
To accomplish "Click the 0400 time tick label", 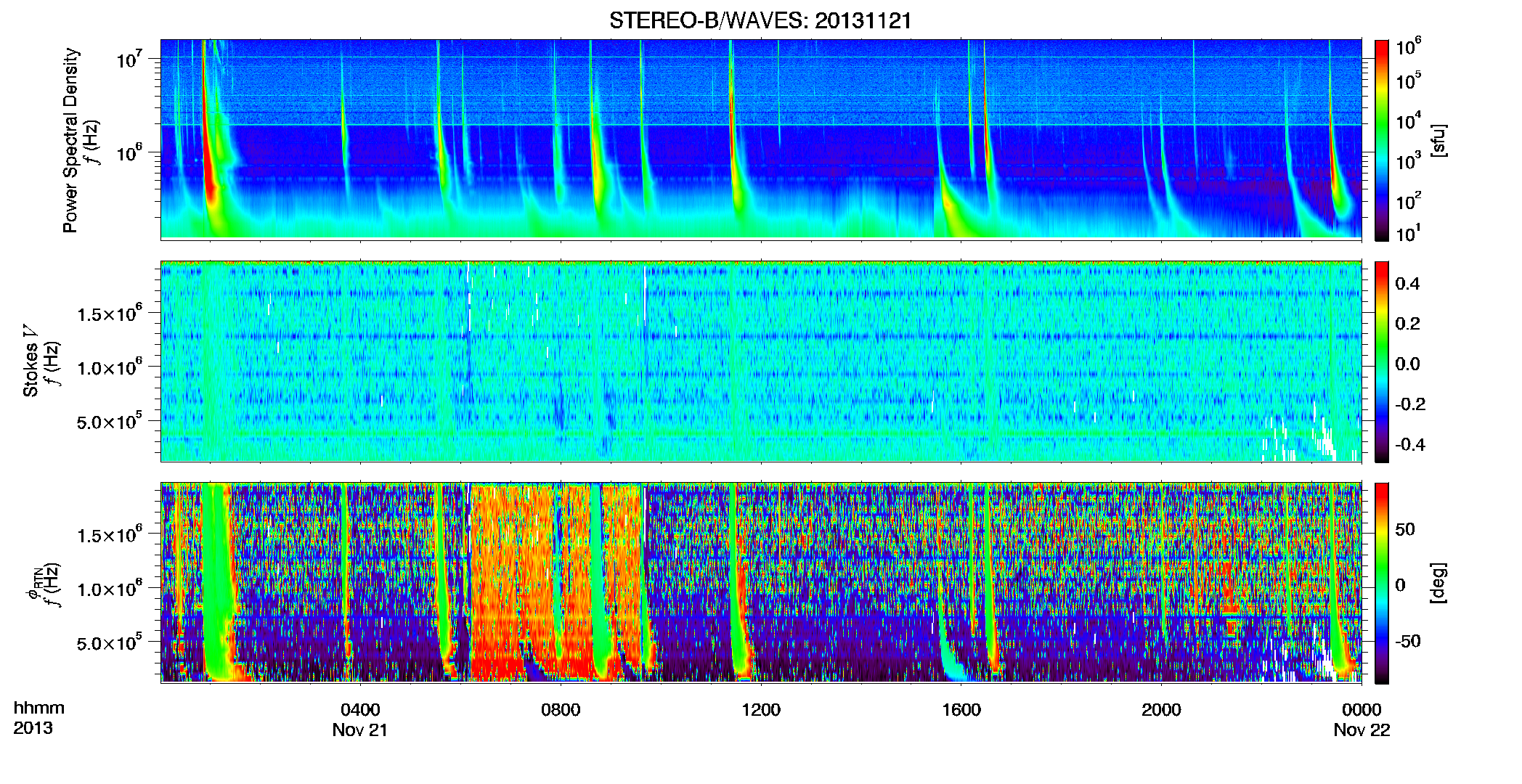I will [360, 710].
